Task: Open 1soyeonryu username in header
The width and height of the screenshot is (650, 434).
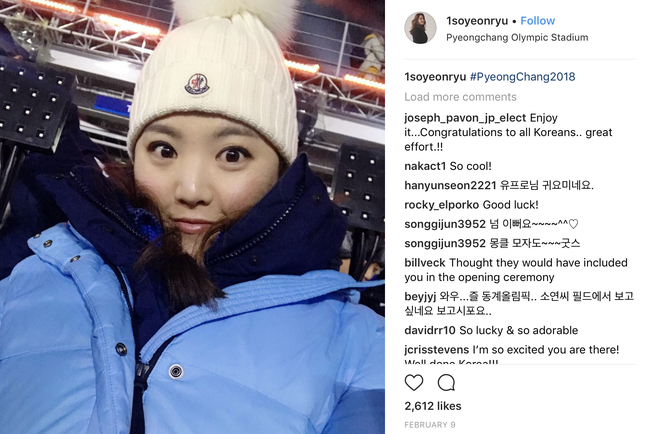Action: click(477, 21)
